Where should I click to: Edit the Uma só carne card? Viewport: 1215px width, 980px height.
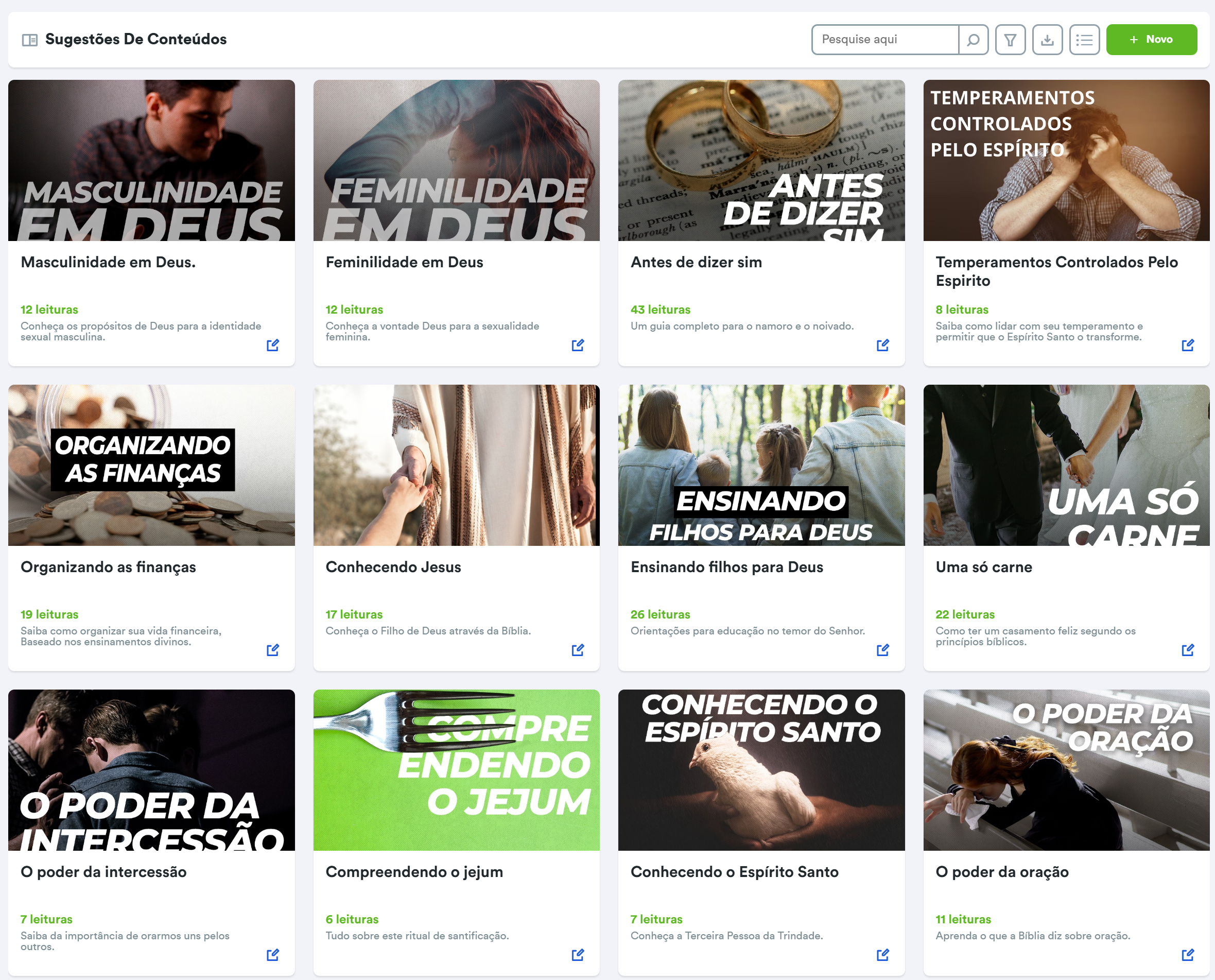tap(1187, 650)
